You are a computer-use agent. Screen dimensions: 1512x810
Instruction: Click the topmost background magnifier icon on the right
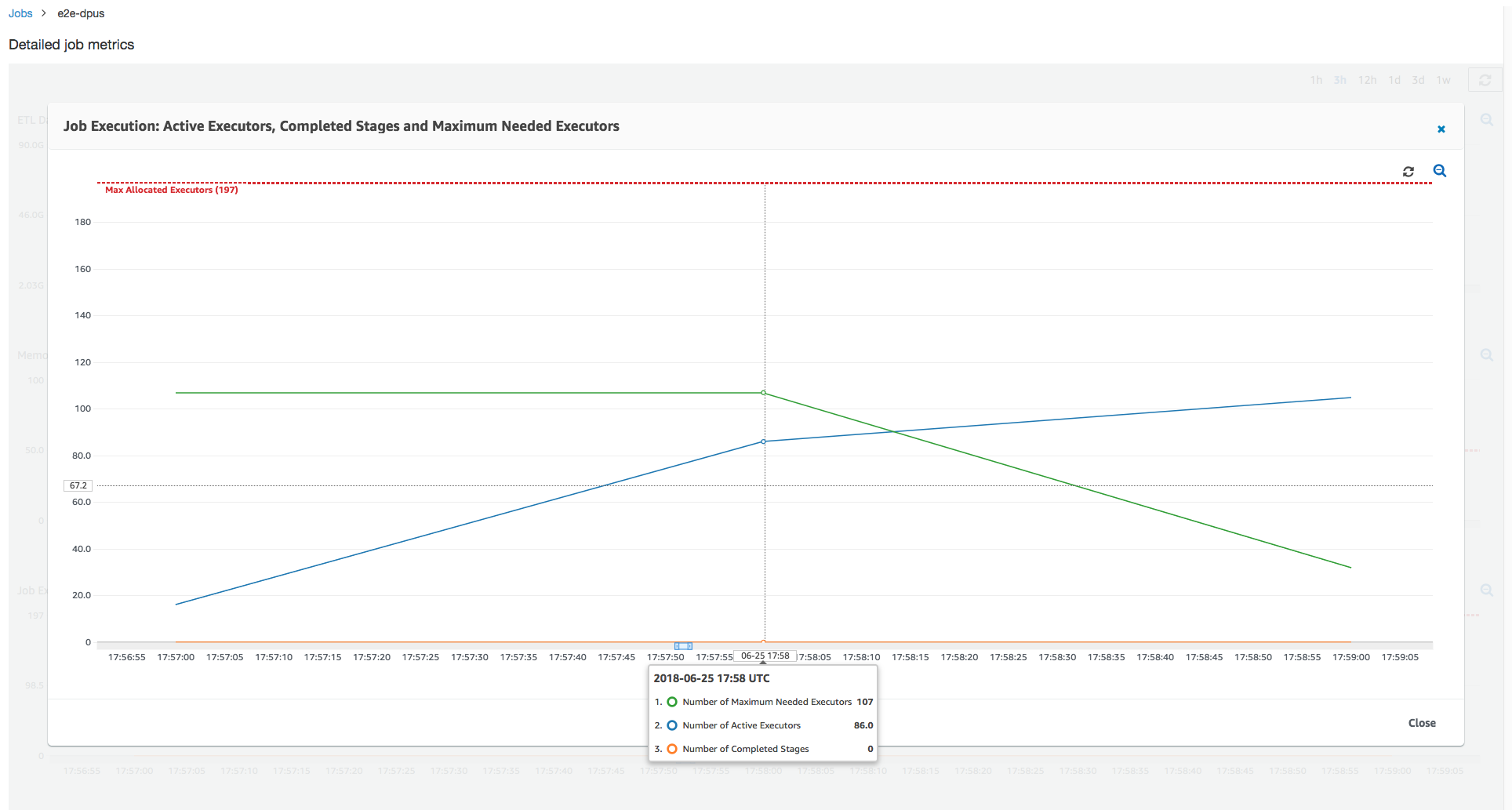tap(1486, 120)
